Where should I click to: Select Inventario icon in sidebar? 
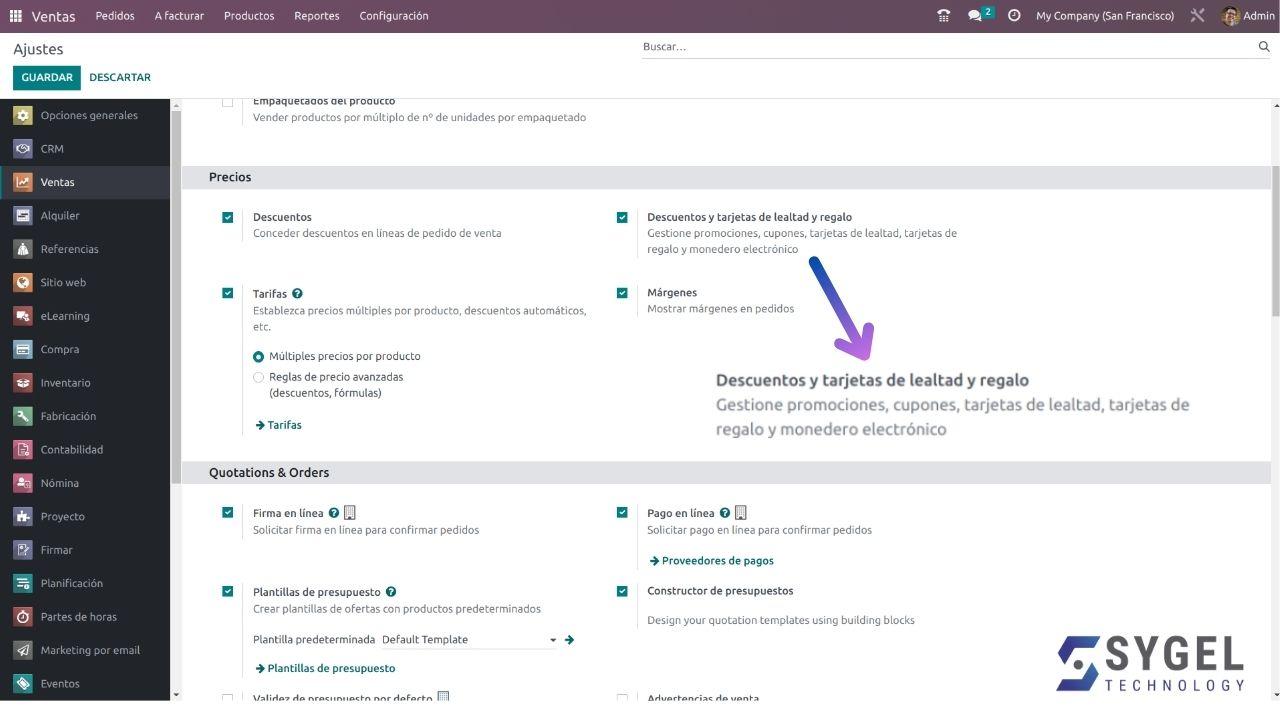click(x=23, y=383)
